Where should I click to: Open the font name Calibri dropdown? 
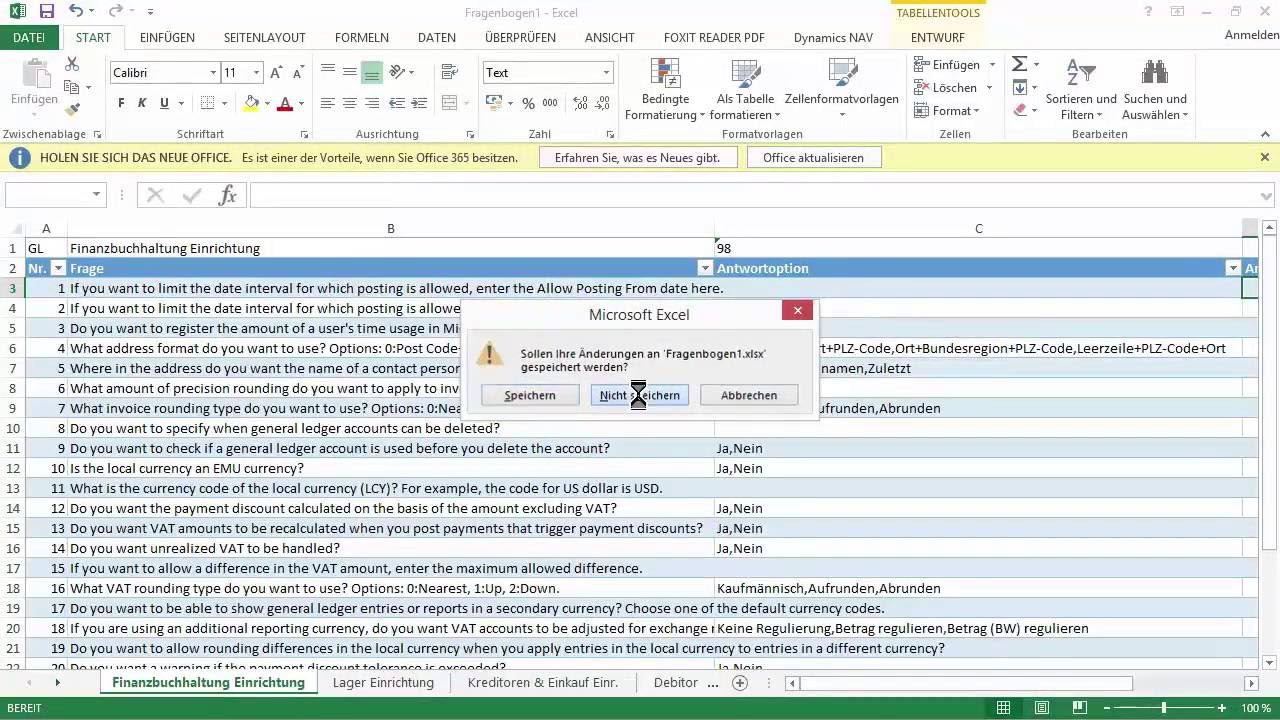pos(213,73)
